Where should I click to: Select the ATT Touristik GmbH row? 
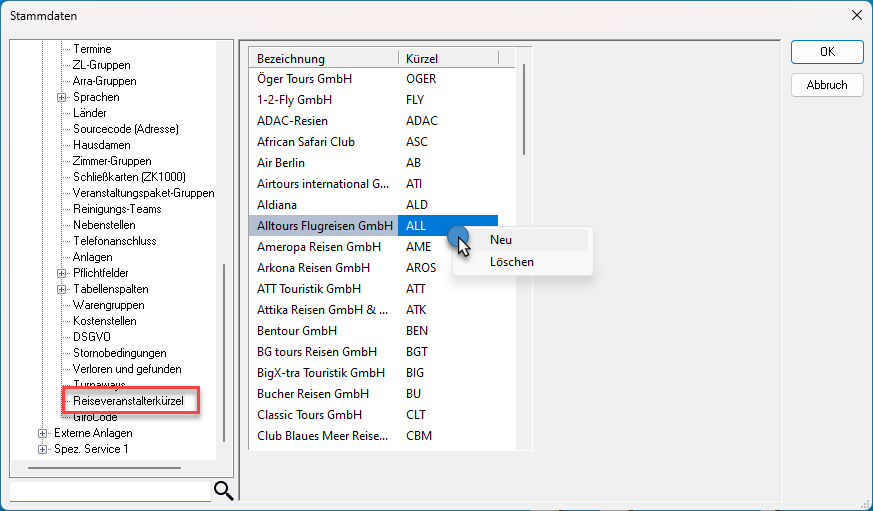coord(374,289)
